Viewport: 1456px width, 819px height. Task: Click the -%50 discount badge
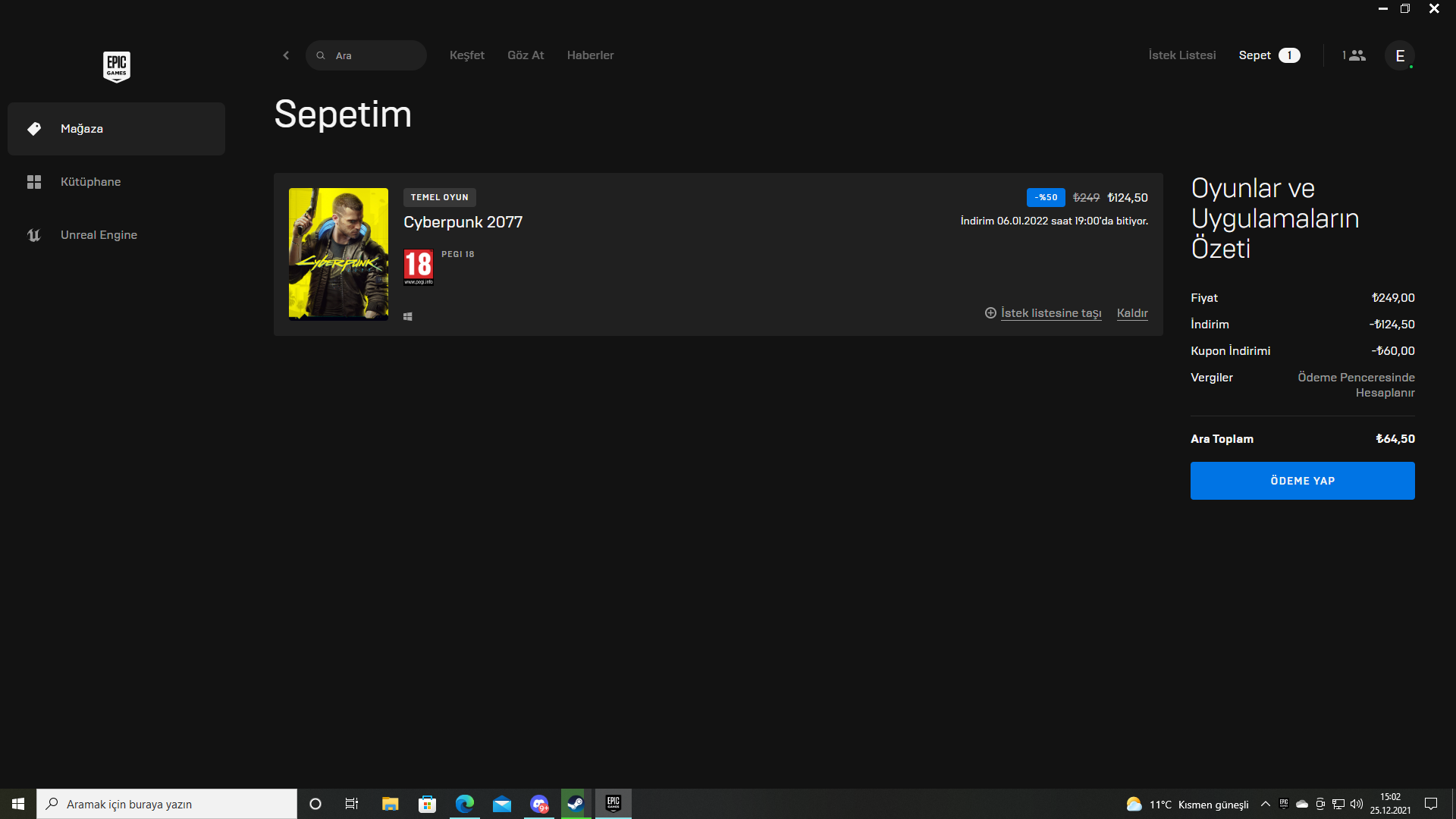pyautogui.click(x=1046, y=197)
